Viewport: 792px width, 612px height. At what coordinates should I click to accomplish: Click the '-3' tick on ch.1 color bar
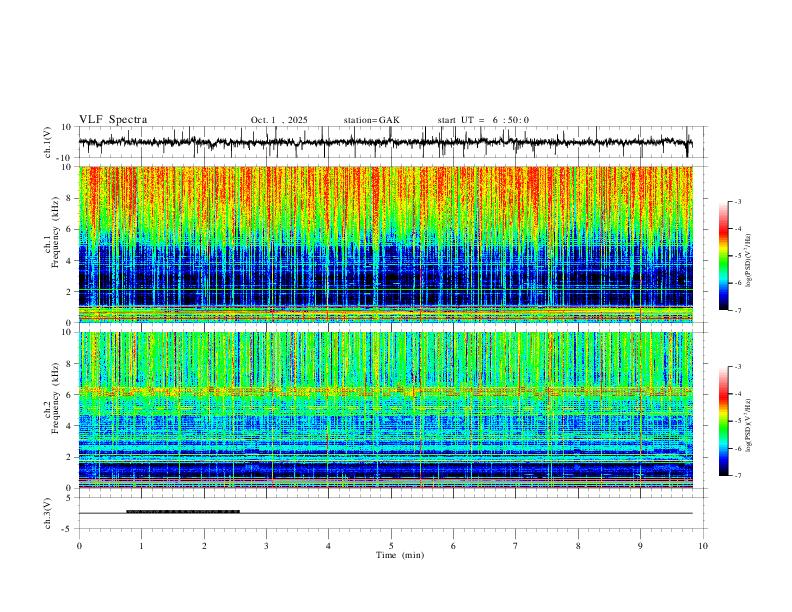coord(738,201)
